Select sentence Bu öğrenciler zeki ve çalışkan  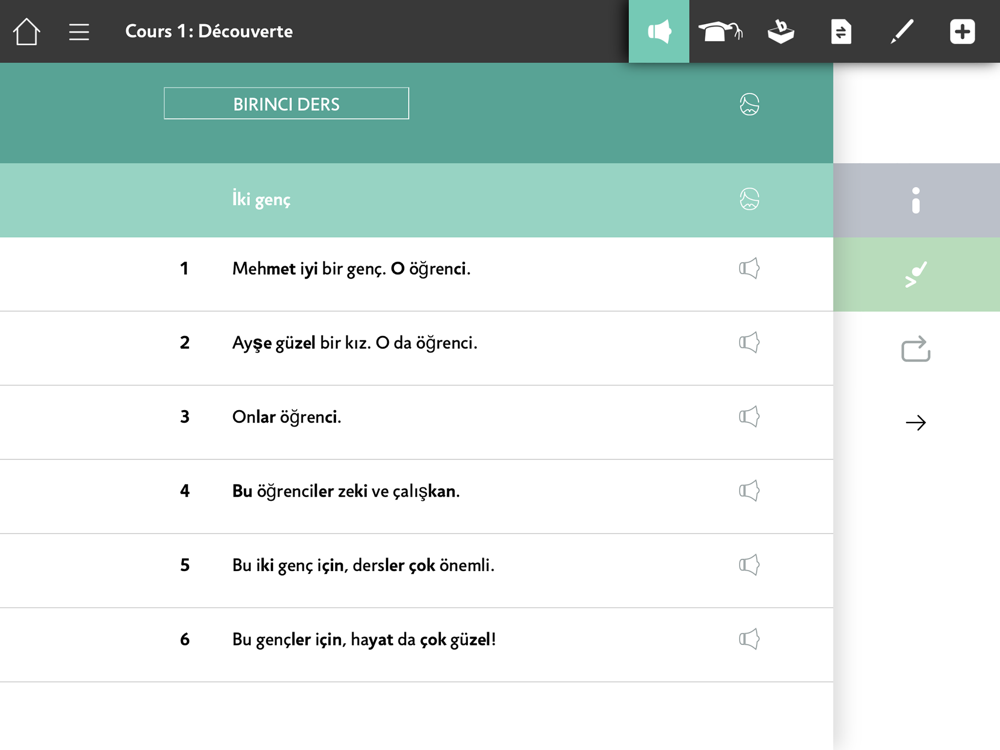[x=346, y=491]
